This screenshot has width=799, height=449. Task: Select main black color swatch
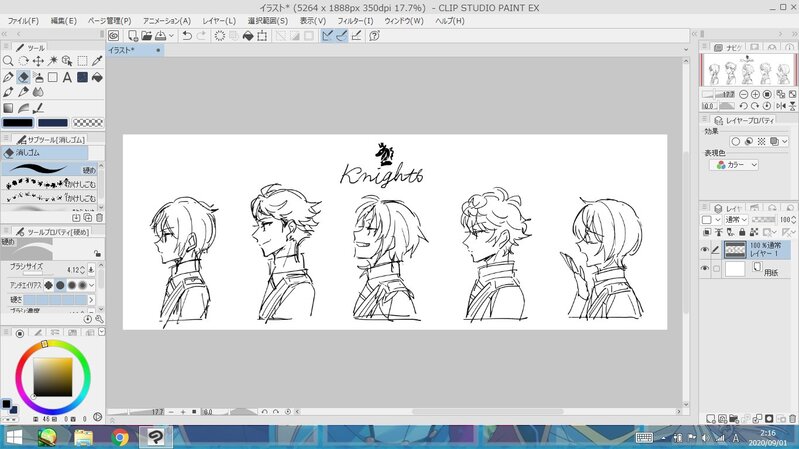(18, 123)
